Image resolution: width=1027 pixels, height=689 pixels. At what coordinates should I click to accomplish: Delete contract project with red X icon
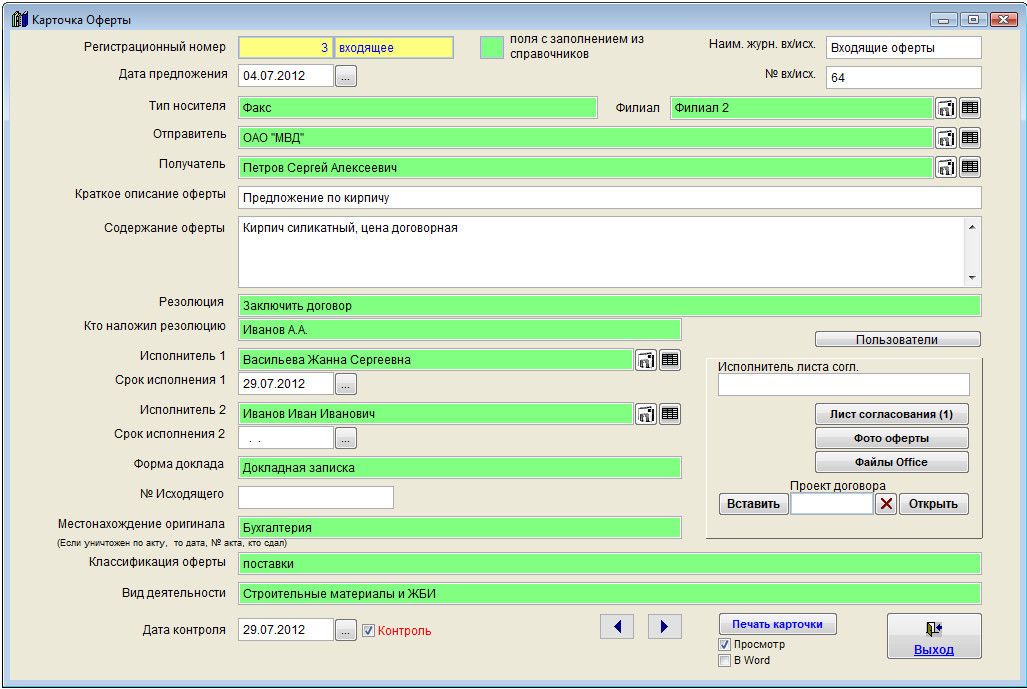click(x=886, y=504)
